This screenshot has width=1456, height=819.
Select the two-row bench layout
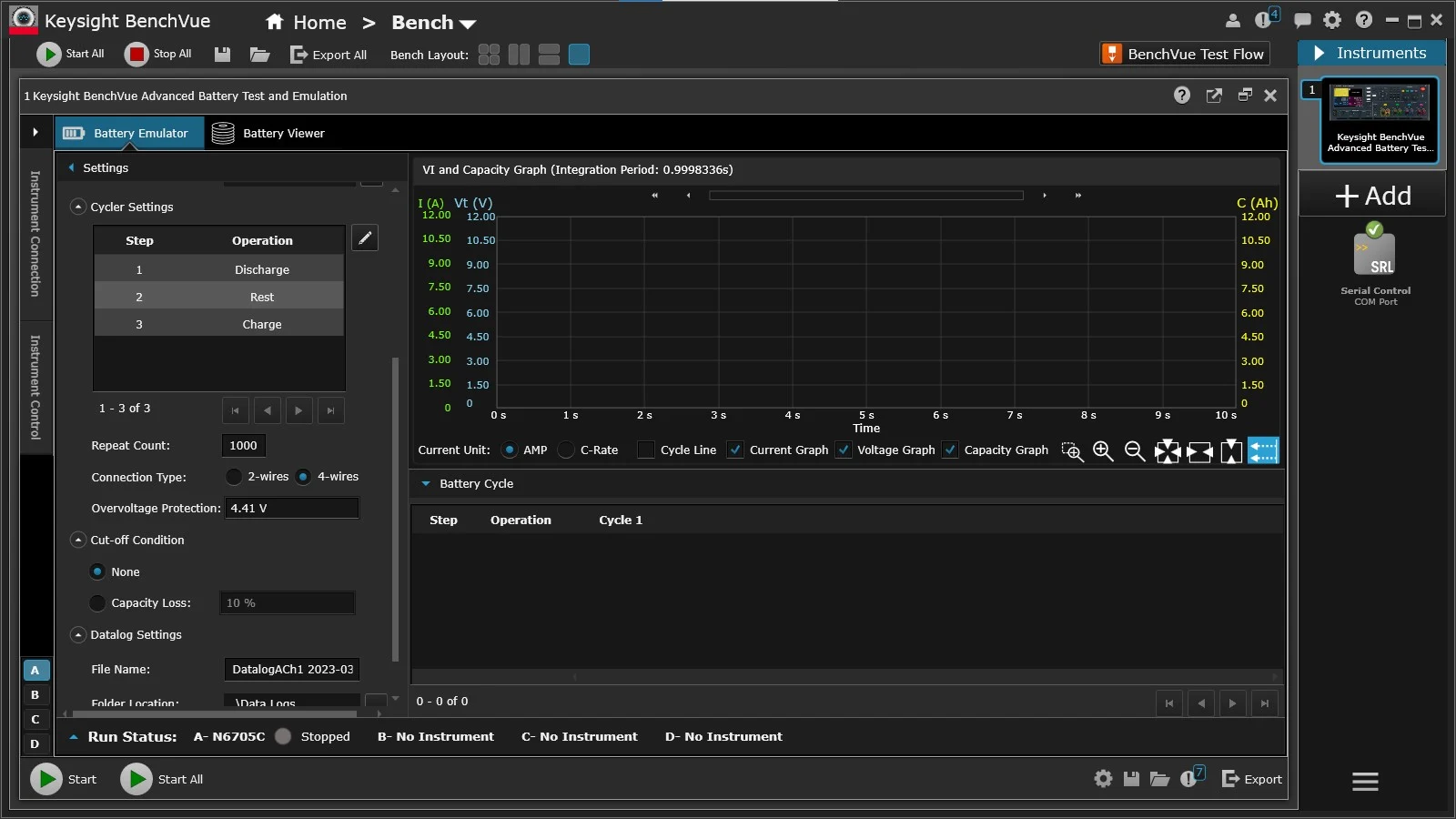(x=549, y=55)
